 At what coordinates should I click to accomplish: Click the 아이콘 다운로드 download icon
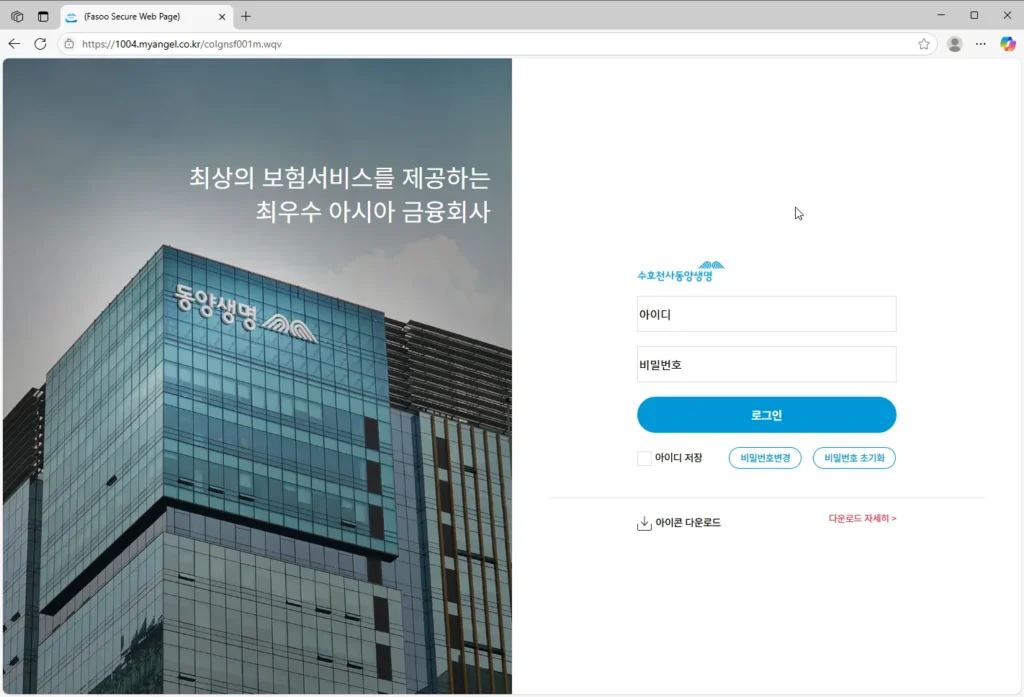[x=644, y=523]
